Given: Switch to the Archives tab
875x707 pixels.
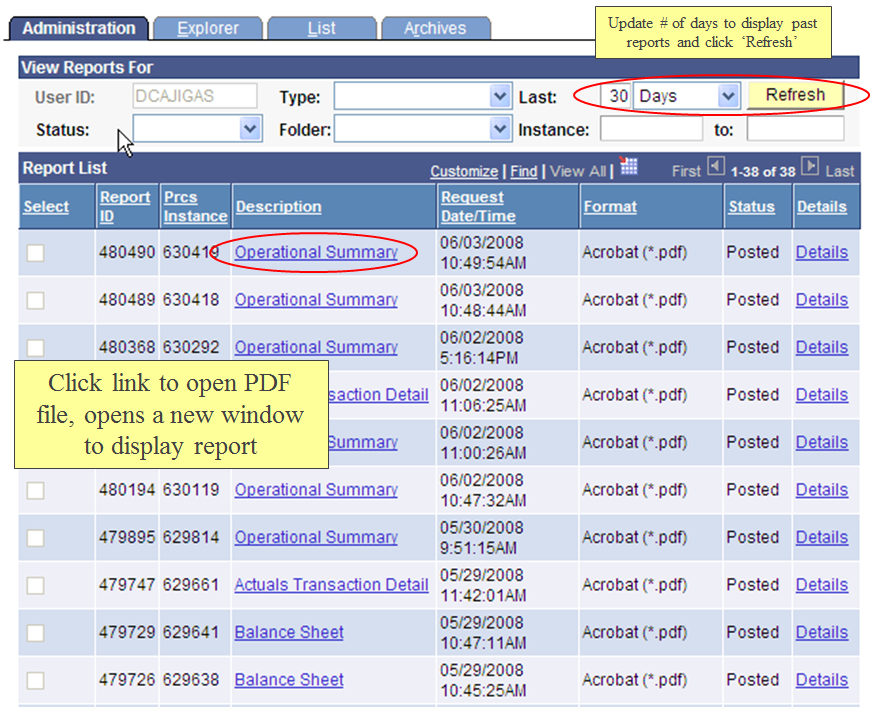Looking at the screenshot, I should [x=435, y=28].
